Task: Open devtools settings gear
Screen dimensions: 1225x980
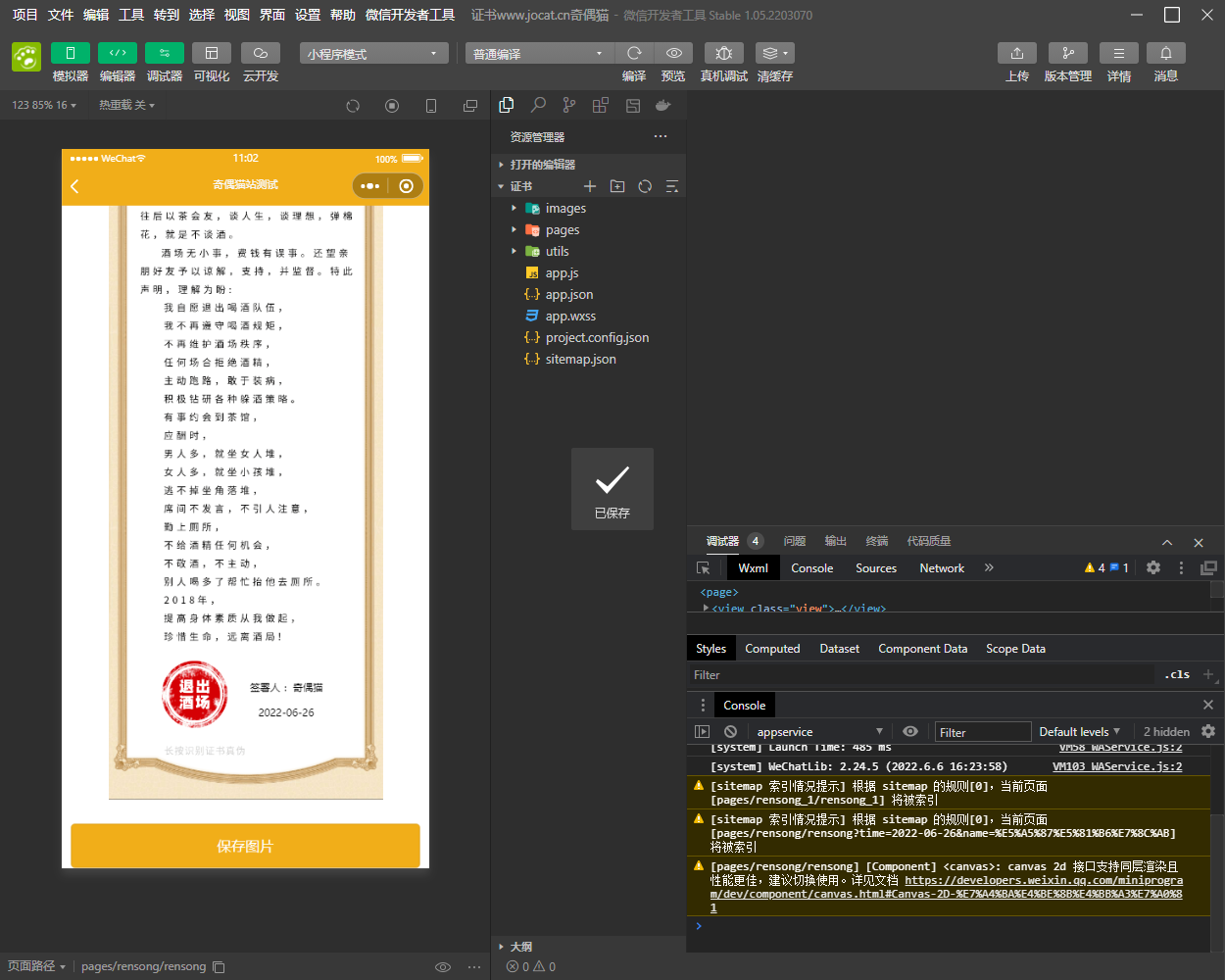Action: pyautogui.click(x=1153, y=567)
